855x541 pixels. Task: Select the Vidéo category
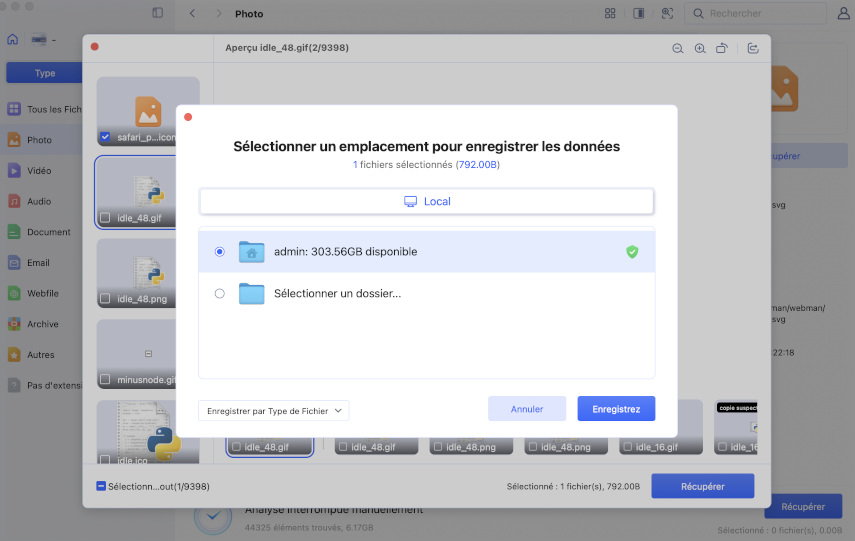[41, 171]
